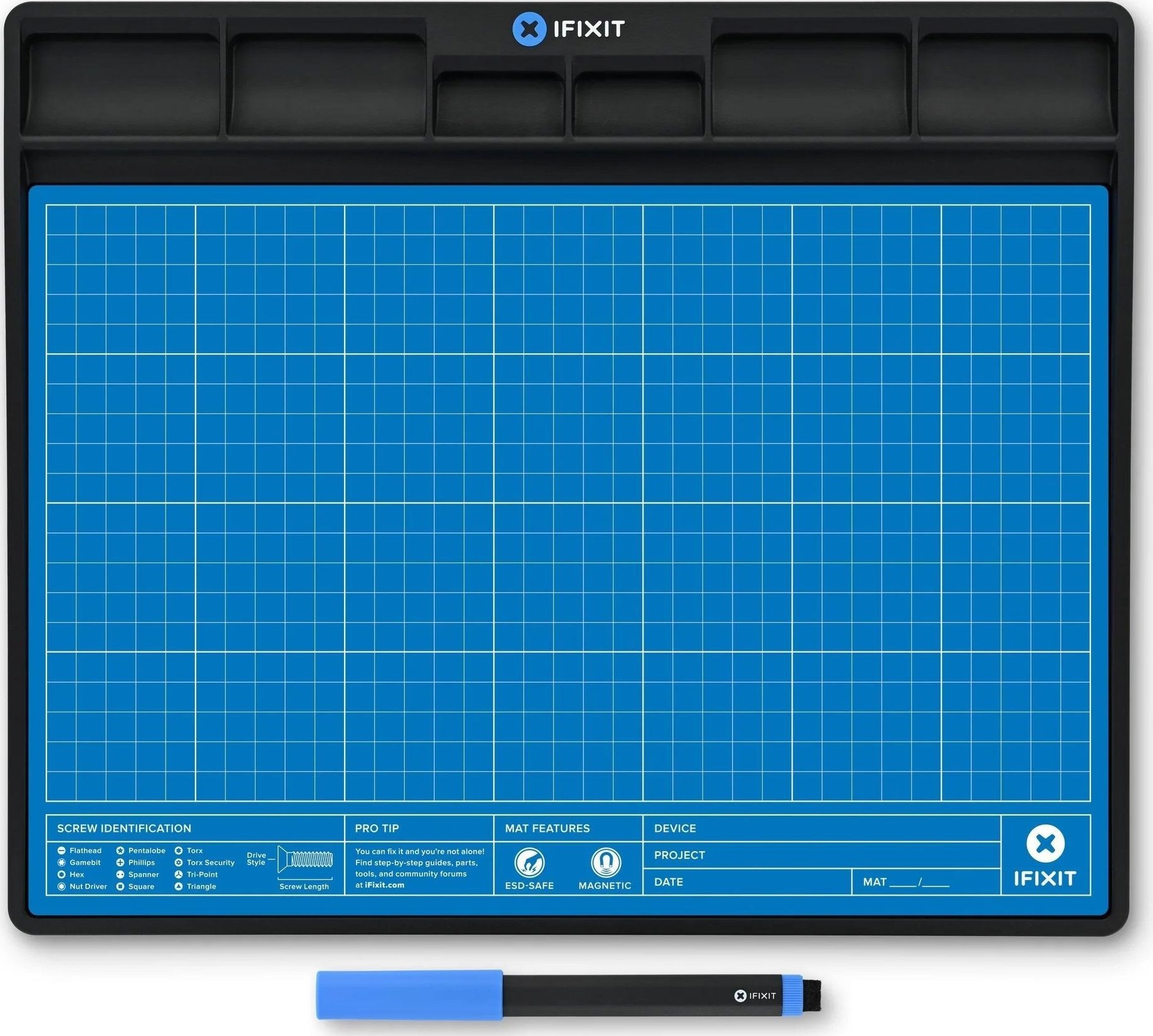
Task: Click the Hex drive icon
Action: click(x=61, y=874)
